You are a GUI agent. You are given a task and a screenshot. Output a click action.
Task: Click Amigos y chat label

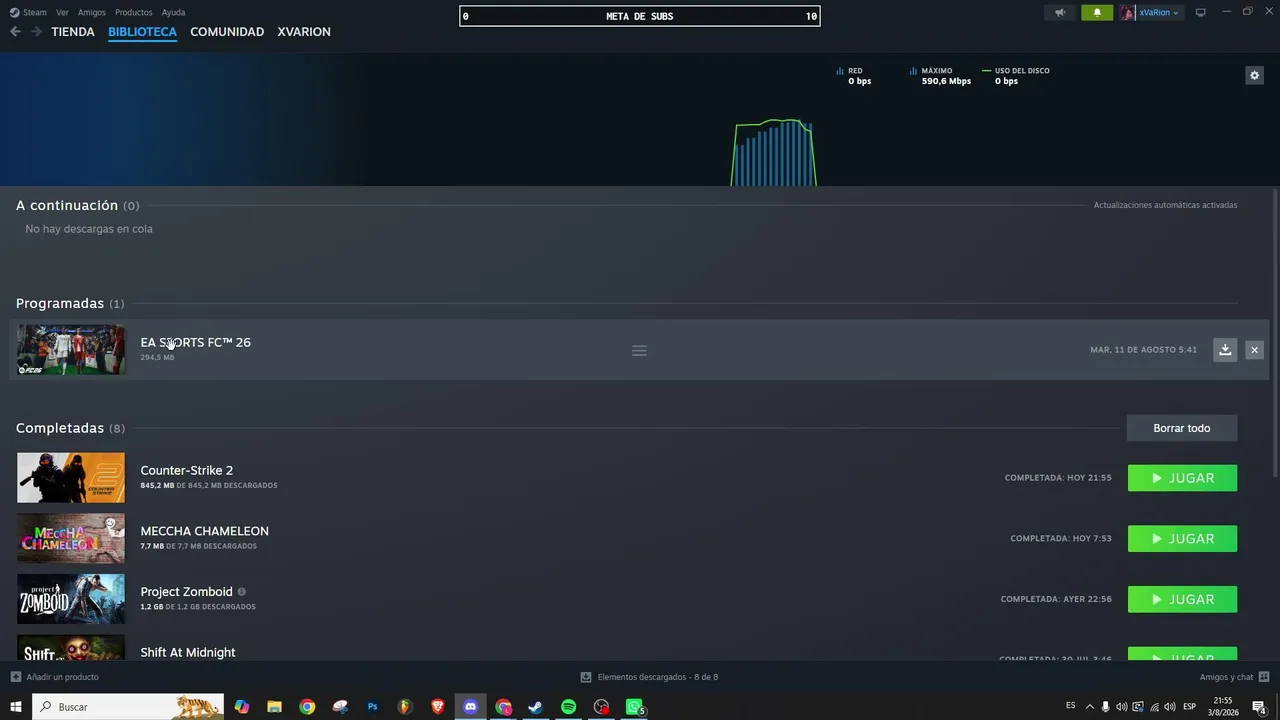[x=1226, y=677]
